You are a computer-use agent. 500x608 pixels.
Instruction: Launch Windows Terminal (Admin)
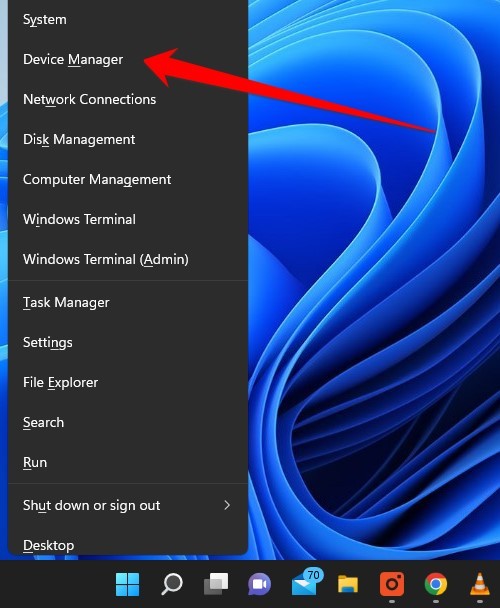[x=128, y=259]
